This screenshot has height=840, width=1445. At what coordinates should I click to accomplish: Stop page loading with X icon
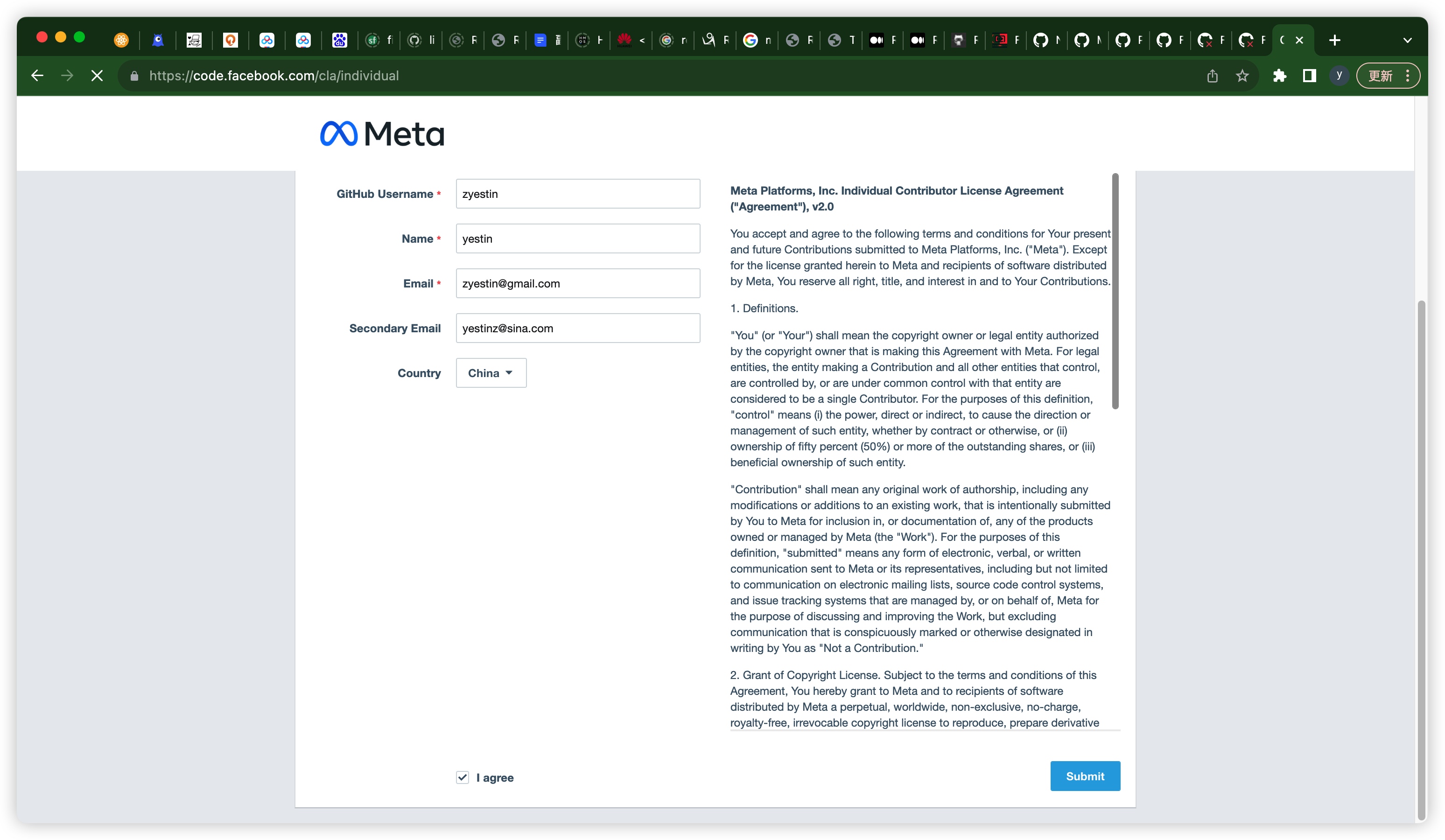(x=97, y=76)
